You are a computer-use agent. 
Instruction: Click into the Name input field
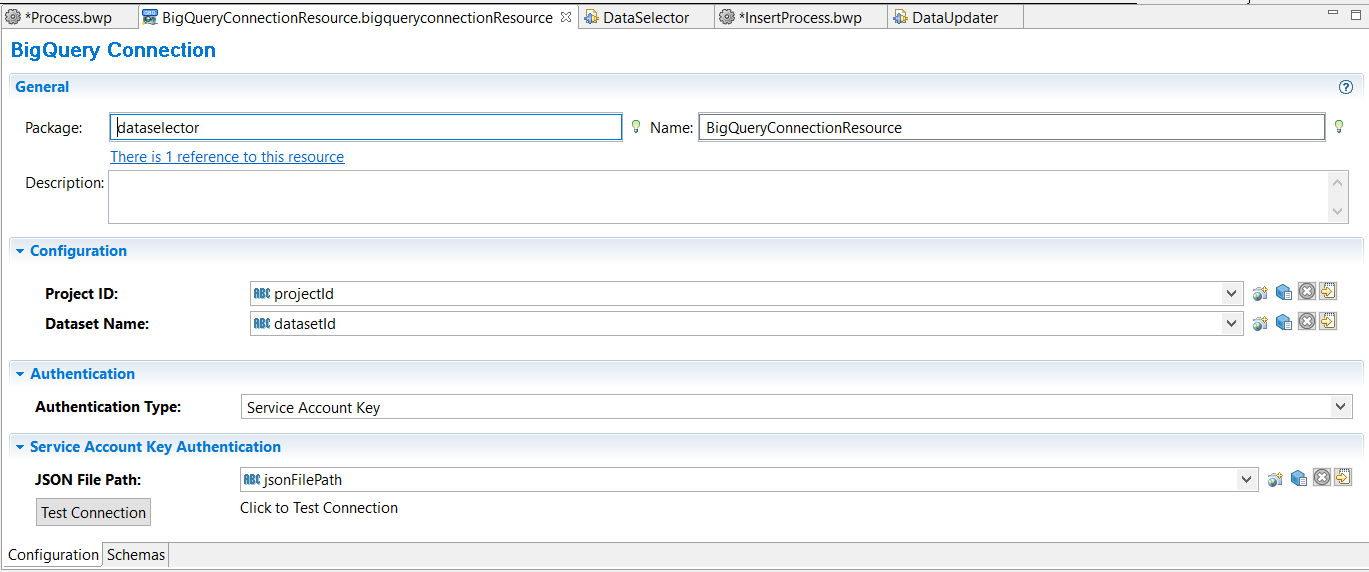click(x=1012, y=127)
